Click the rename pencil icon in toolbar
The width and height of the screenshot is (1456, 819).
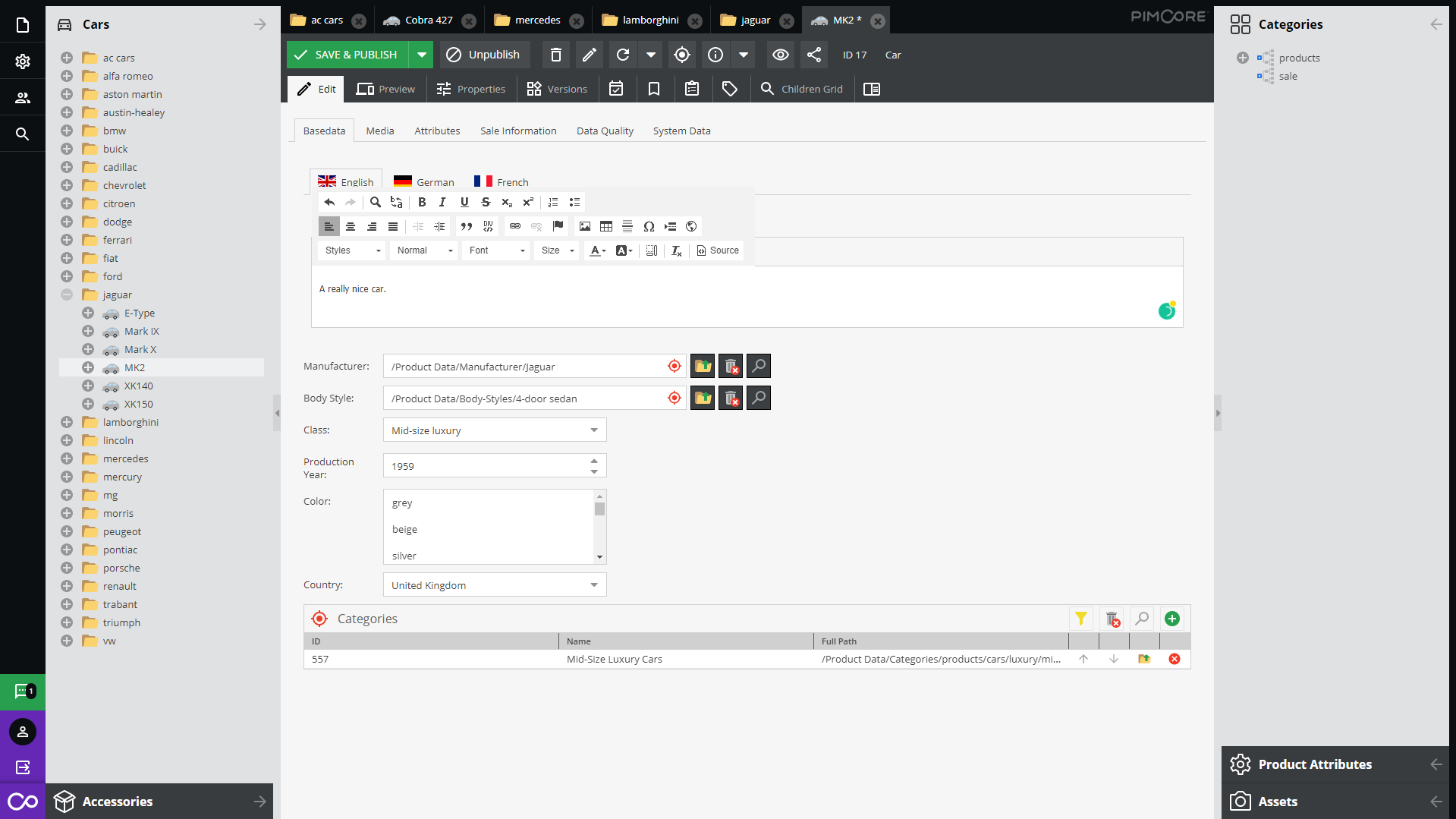[590, 55]
